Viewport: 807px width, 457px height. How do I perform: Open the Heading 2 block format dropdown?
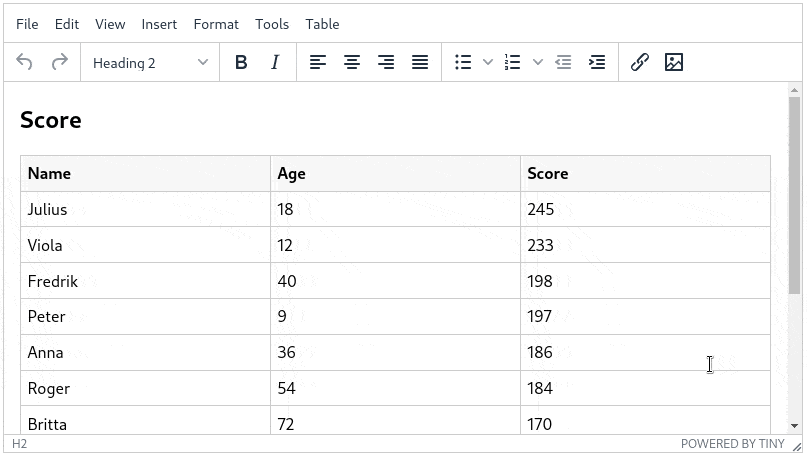150,62
